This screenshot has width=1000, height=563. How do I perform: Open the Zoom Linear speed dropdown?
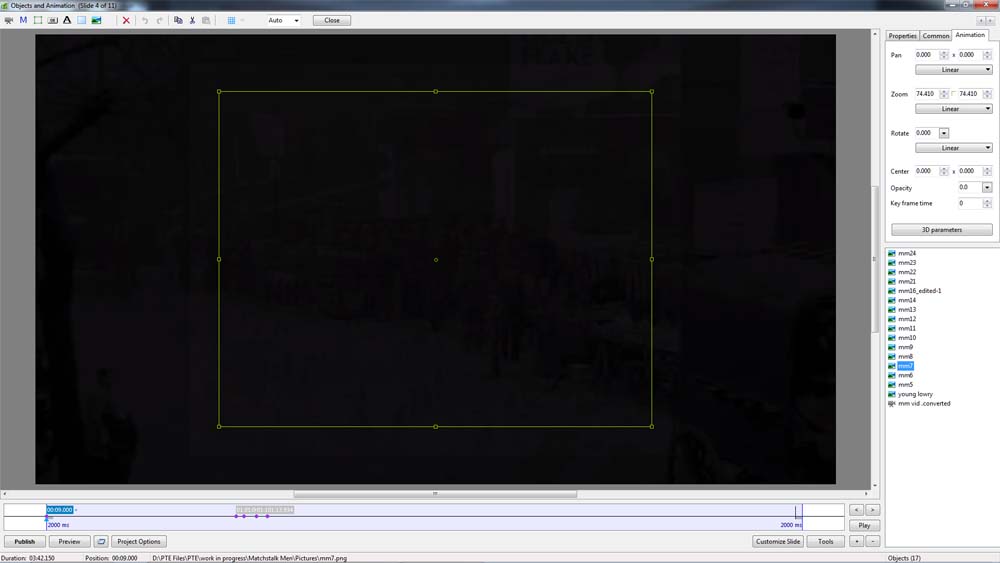[x=953, y=108]
